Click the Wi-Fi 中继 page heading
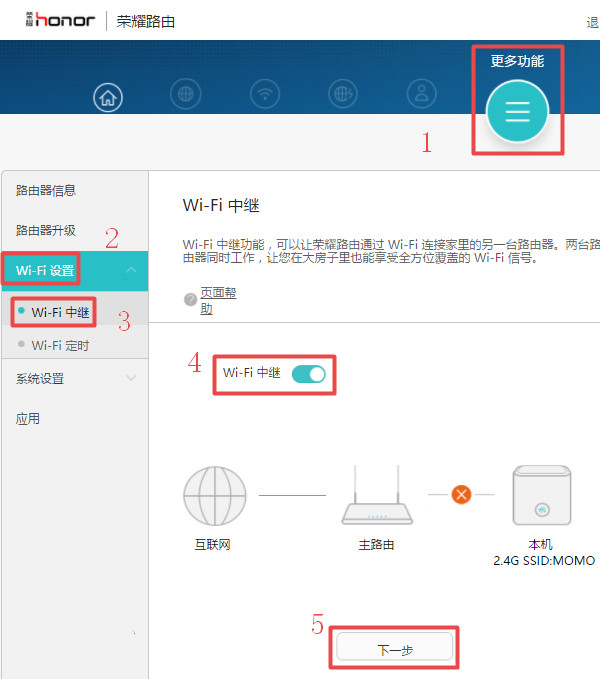Image resolution: width=600 pixels, height=679 pixels. (221, 205)
